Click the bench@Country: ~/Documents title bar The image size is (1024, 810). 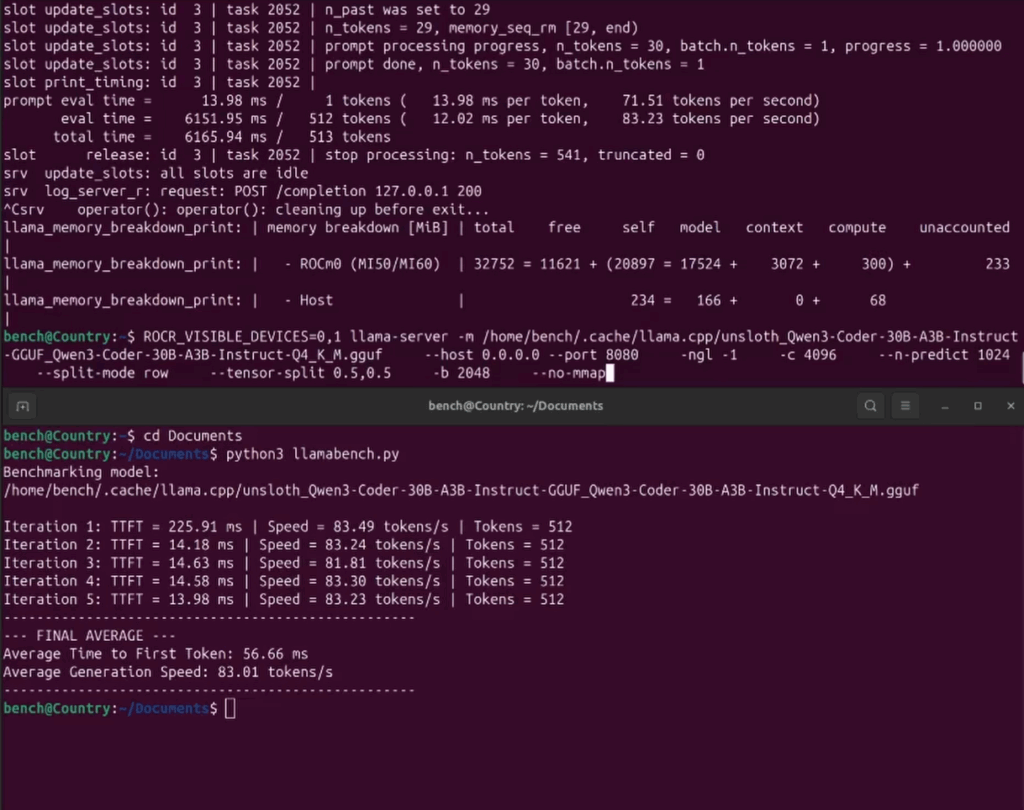pyautogui.click(x=515, y=406)
